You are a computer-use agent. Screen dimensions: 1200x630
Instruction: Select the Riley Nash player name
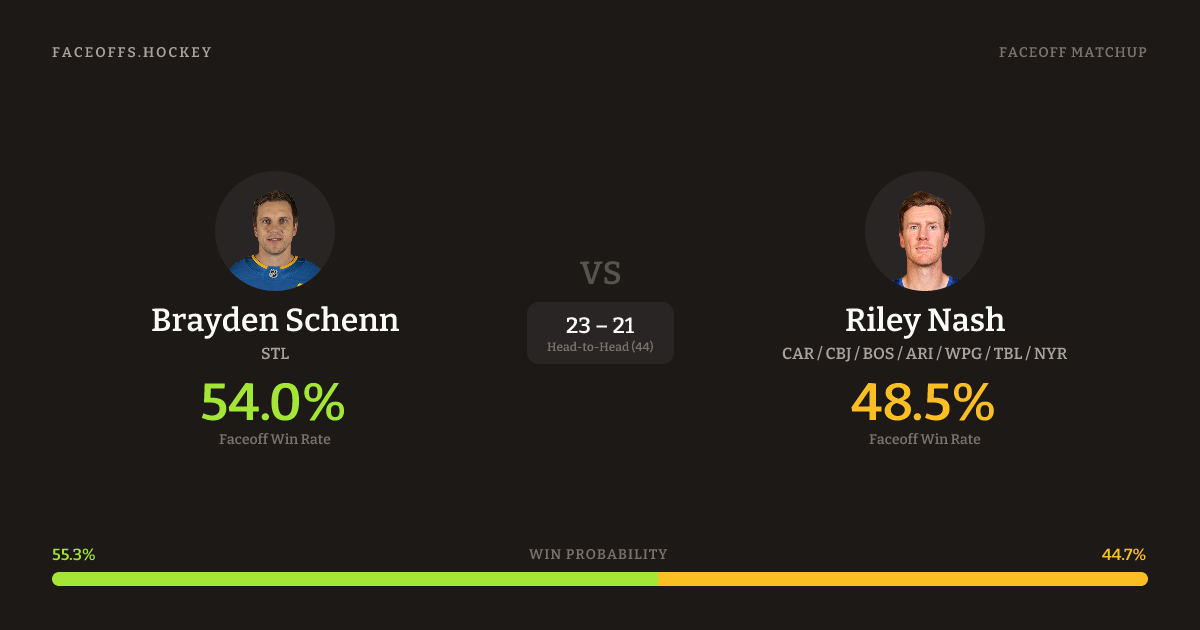click(x=925, y=320)
